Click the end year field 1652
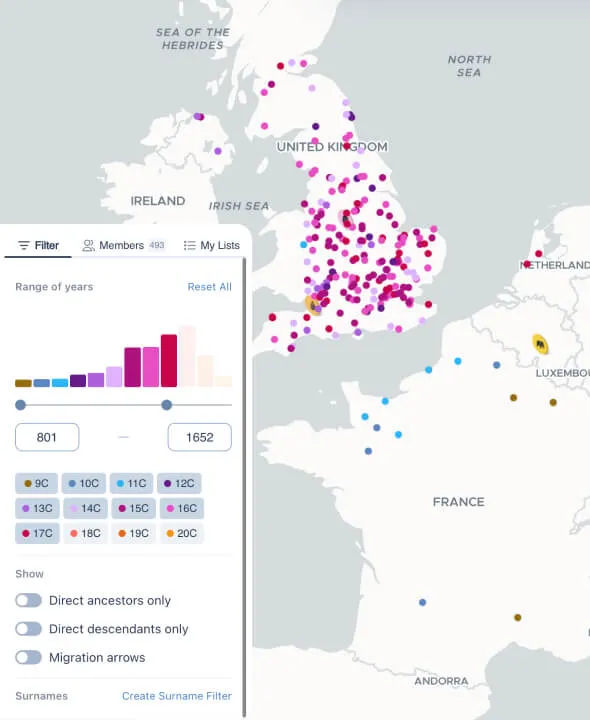Screen dimensions: 590x720 tap(200, 437)
